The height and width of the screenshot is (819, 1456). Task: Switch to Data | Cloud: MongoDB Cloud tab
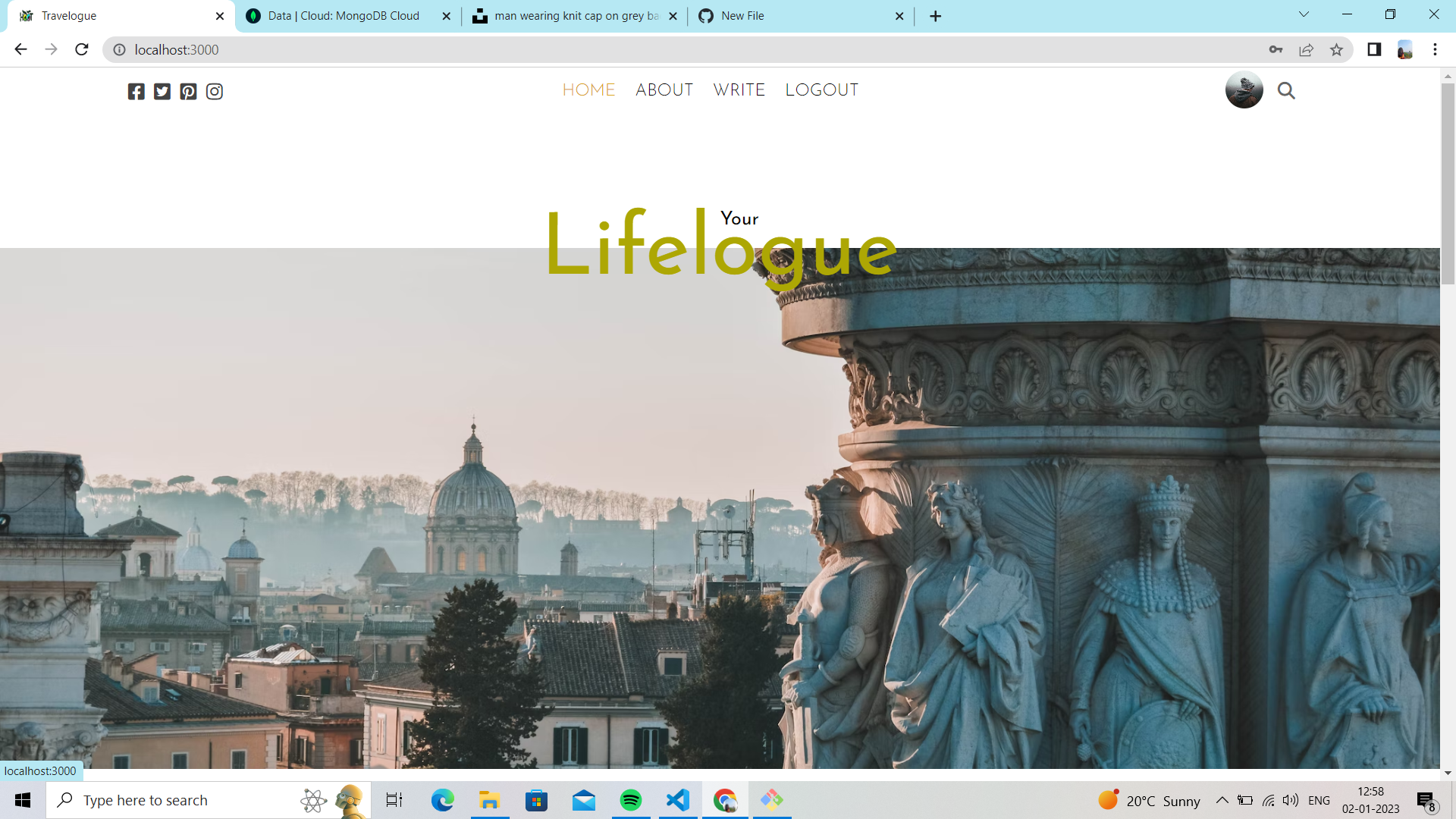(344, 16)
